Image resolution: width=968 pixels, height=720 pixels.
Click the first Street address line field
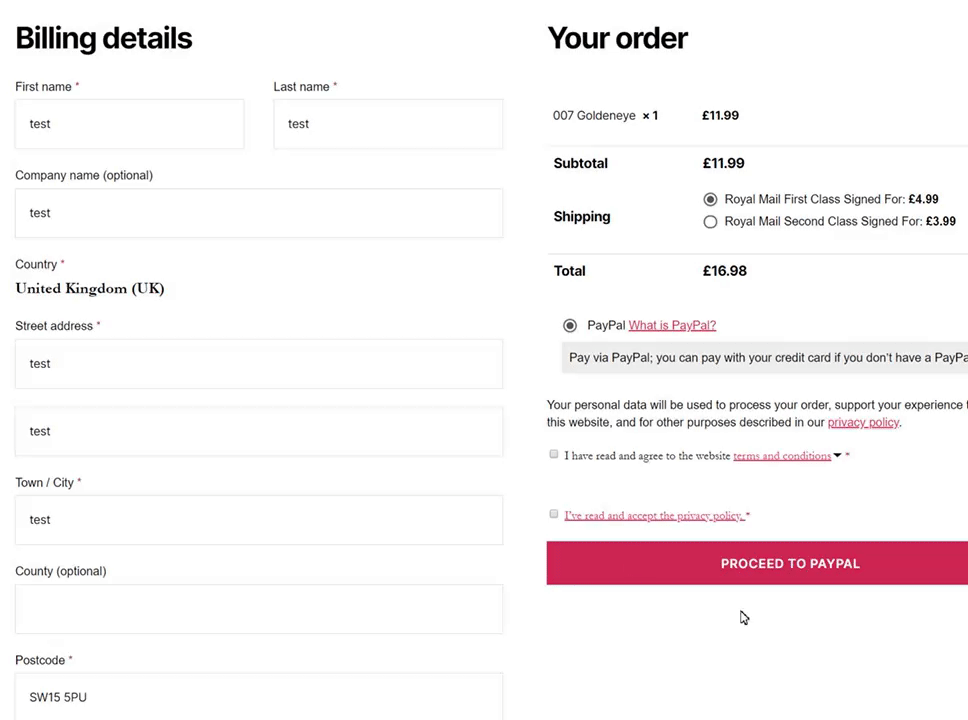[x=259, y=364]
